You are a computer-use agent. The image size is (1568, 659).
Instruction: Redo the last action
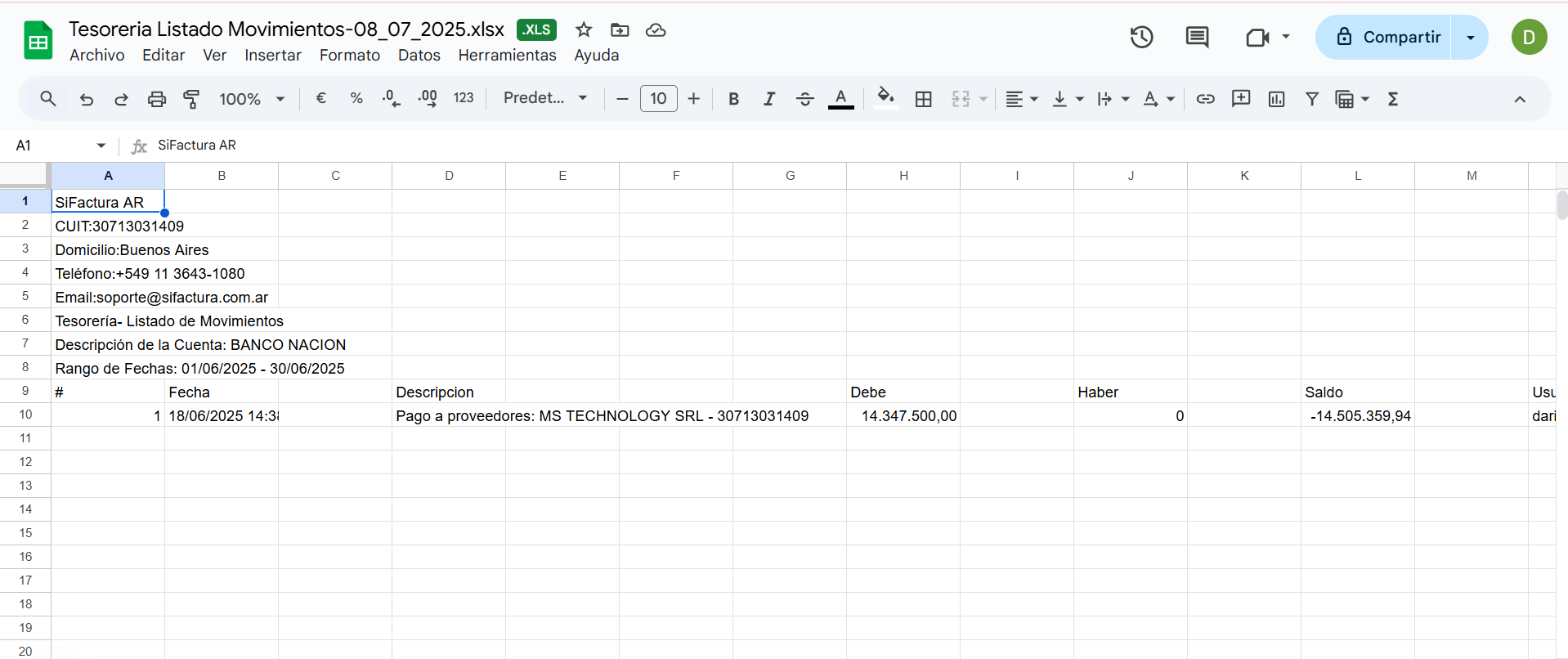121,99
